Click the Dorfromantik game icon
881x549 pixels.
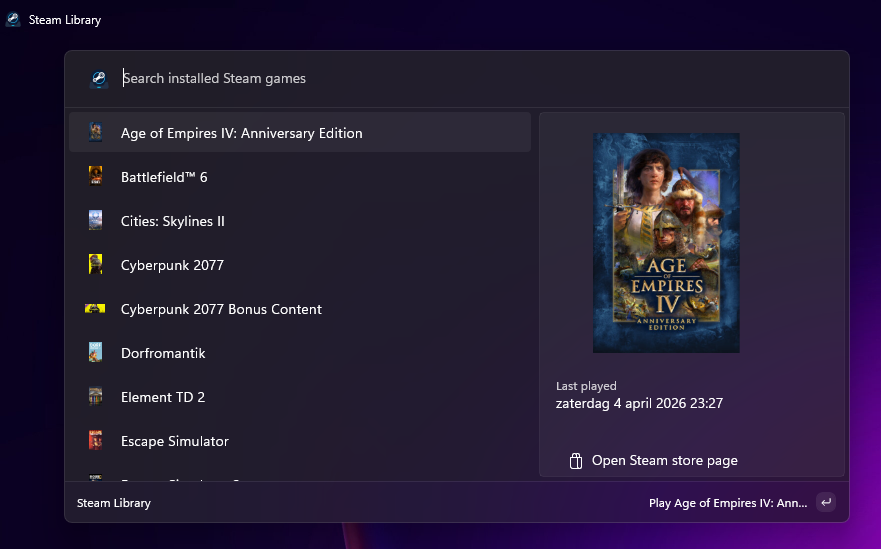(x=96, y=352)
